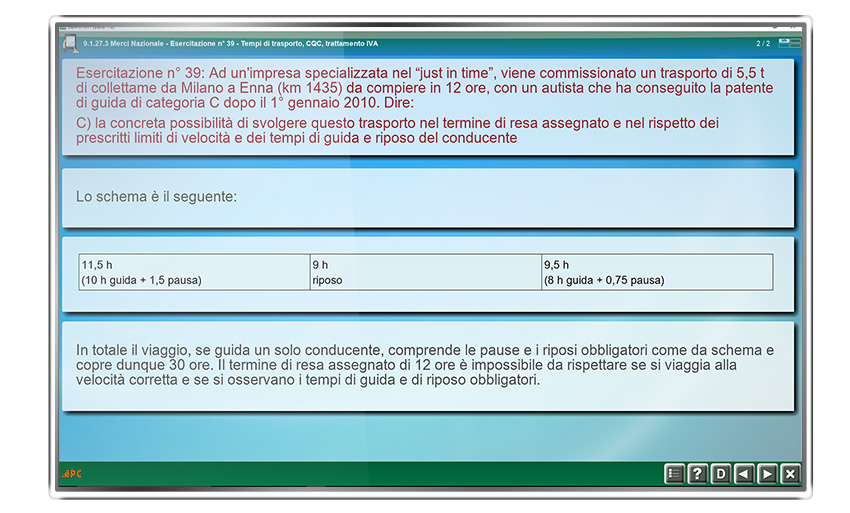Click the orange APC logo
The width and height of the screenshot is (850, 513).
[x=72, y=474]
